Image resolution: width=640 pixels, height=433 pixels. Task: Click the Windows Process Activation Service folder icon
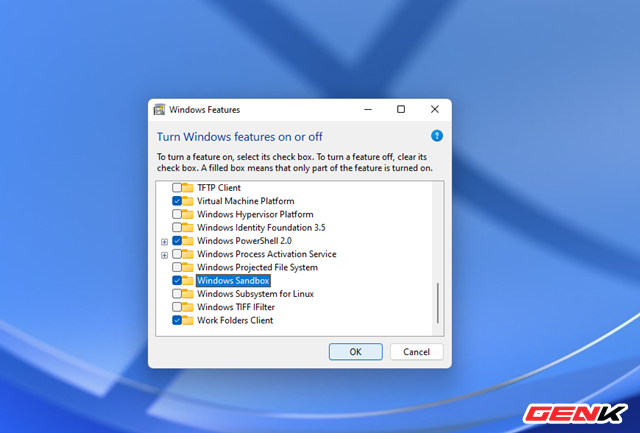tap(188, 254)
